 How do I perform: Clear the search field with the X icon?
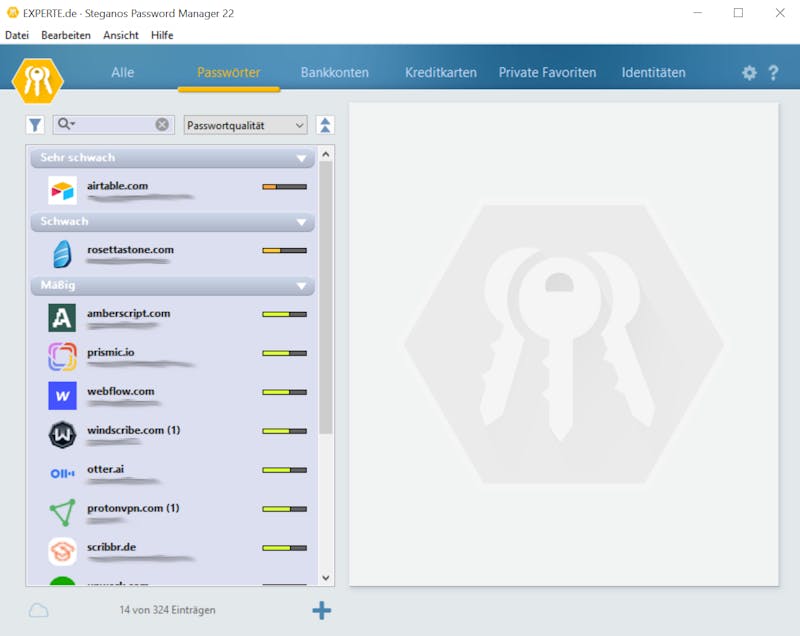tap(162, 124)
